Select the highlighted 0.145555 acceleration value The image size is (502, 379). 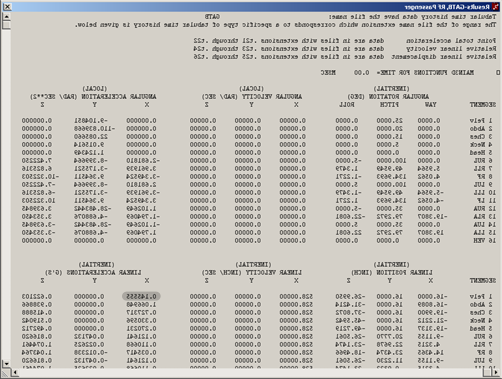coord(141,296)
